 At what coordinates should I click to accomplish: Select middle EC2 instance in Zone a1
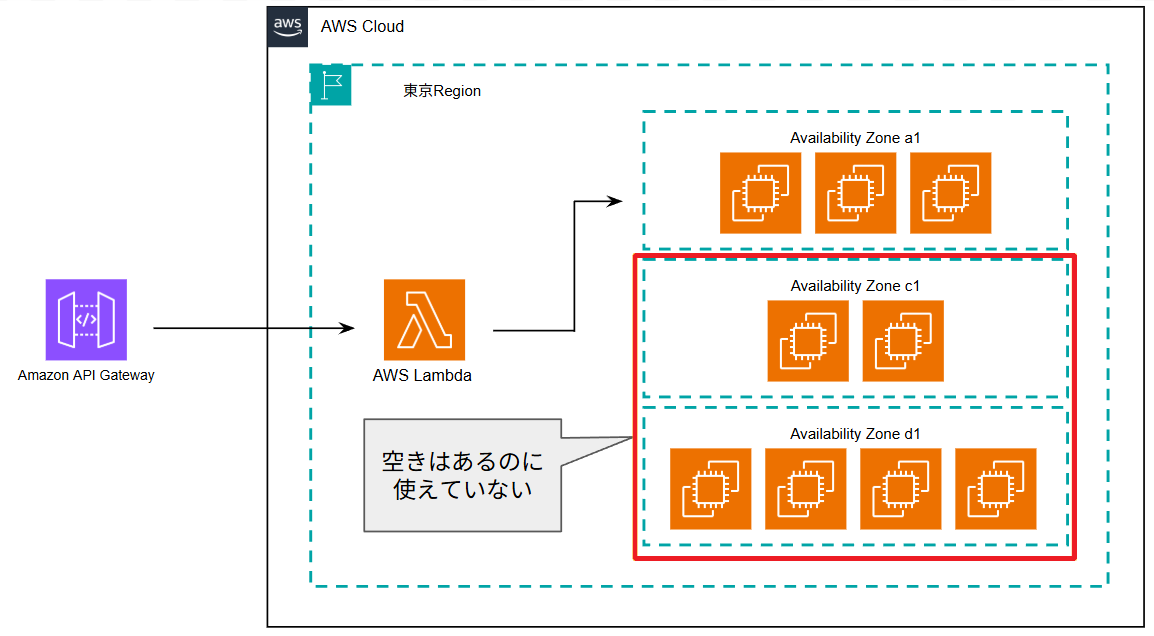[x=855, y=193]
